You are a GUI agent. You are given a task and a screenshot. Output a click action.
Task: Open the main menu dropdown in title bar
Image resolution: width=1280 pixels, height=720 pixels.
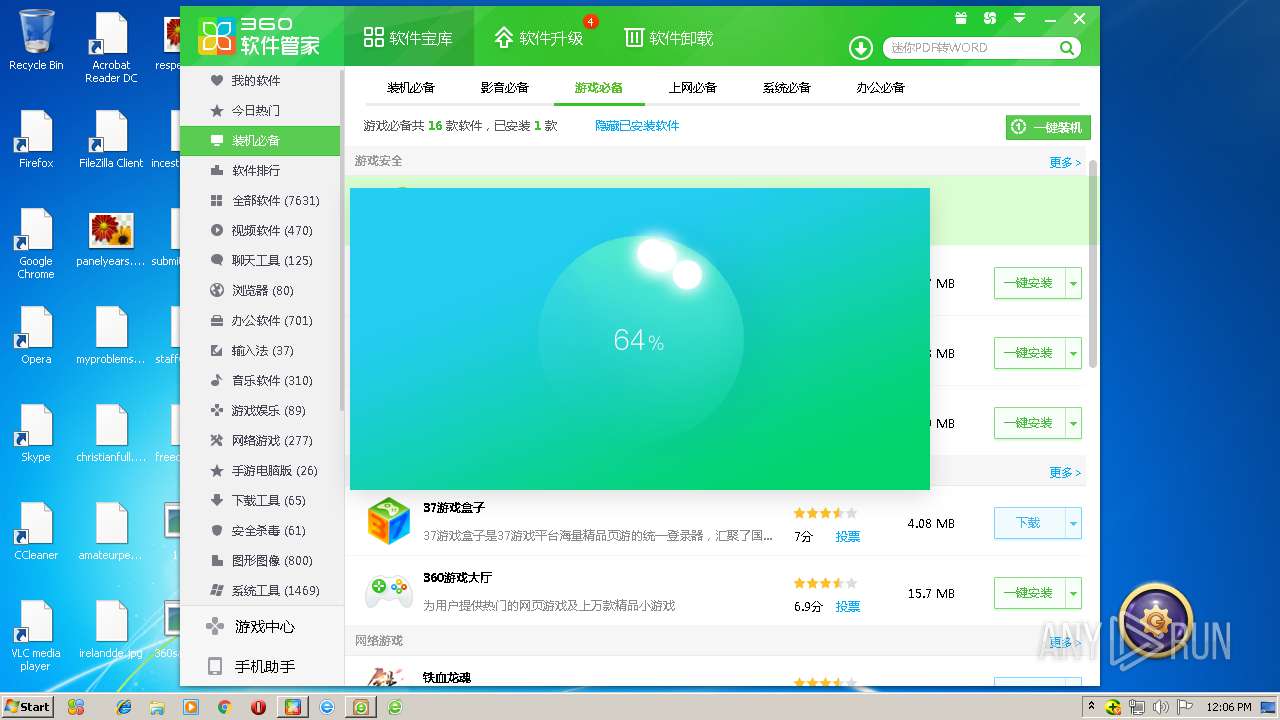(1019, 18)
